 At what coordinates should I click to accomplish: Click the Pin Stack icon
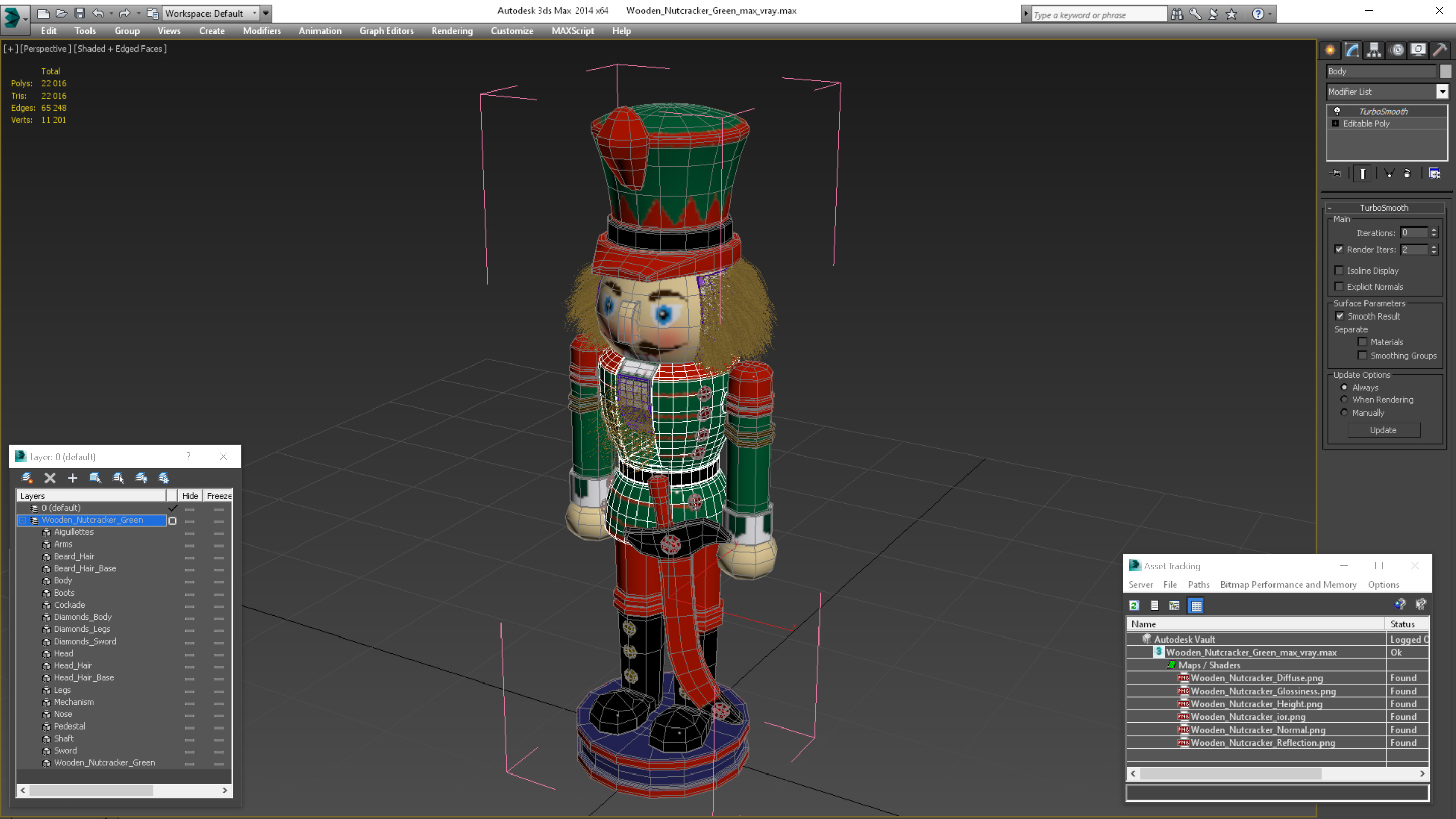pos(1336,173)
